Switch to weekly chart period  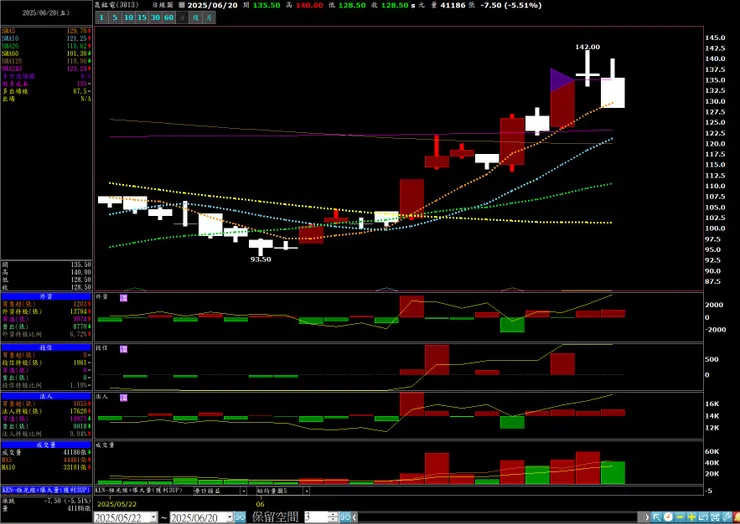point(196,18)
